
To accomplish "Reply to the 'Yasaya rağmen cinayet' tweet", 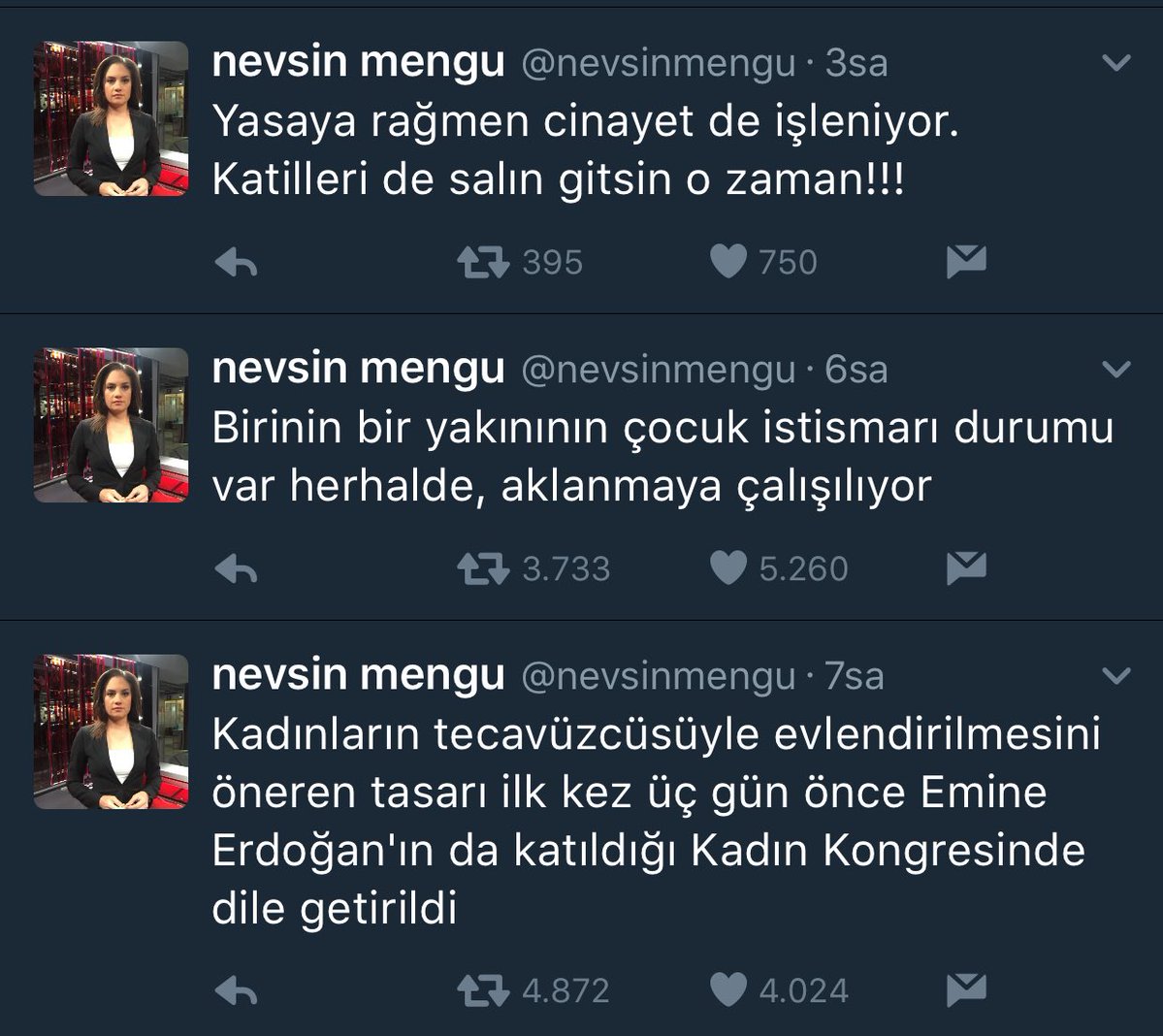I will click(x=236, y=262).
